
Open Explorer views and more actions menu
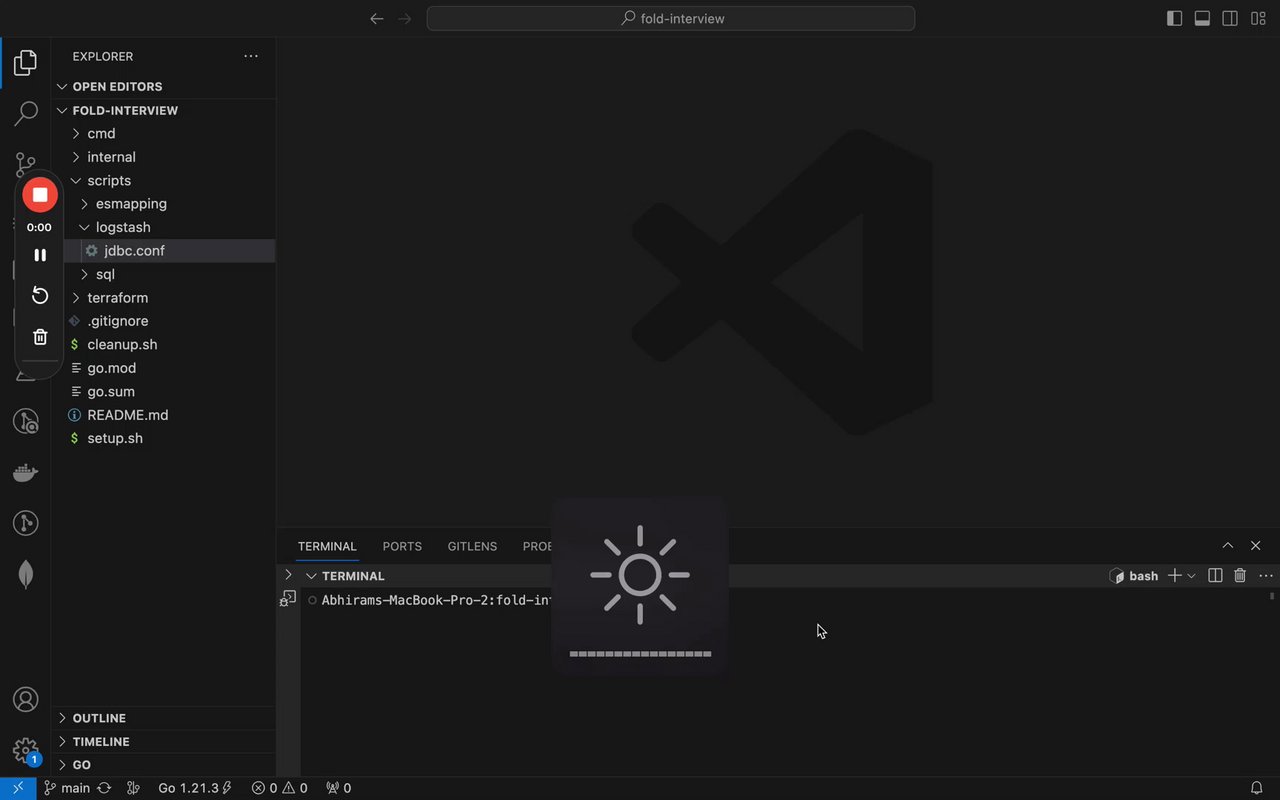(x=251, y=56)
